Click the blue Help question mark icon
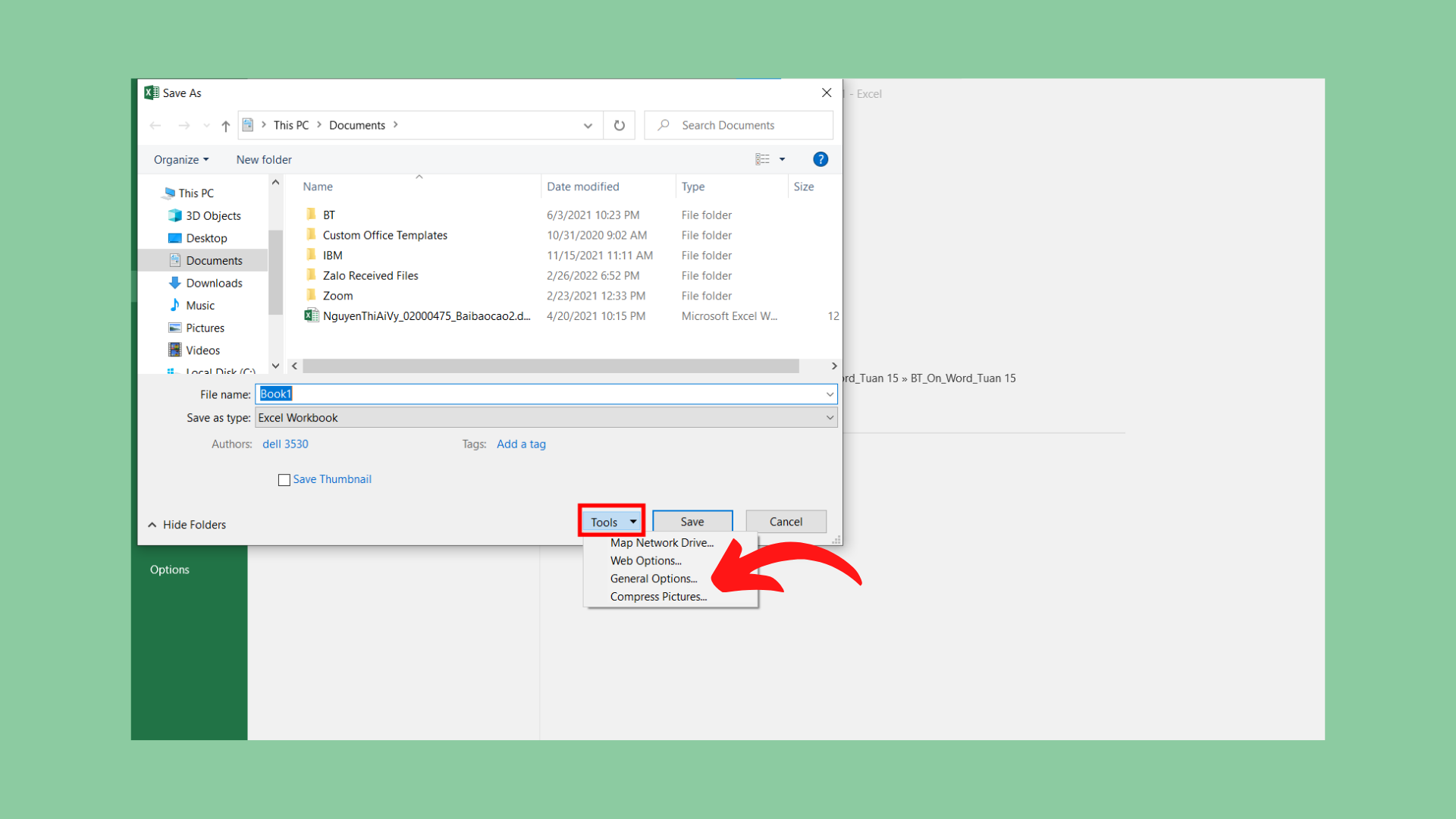 click(x=820, y=159)
